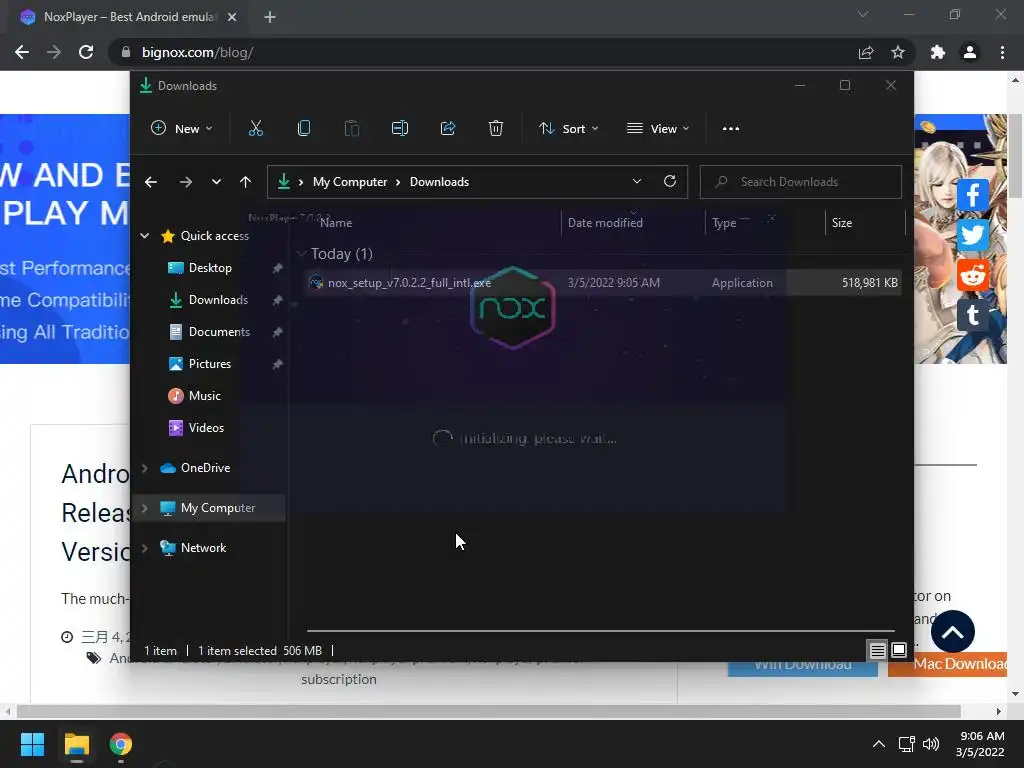
Task: Switch to large thumbnails view icon
Action: tap(899, 650)
